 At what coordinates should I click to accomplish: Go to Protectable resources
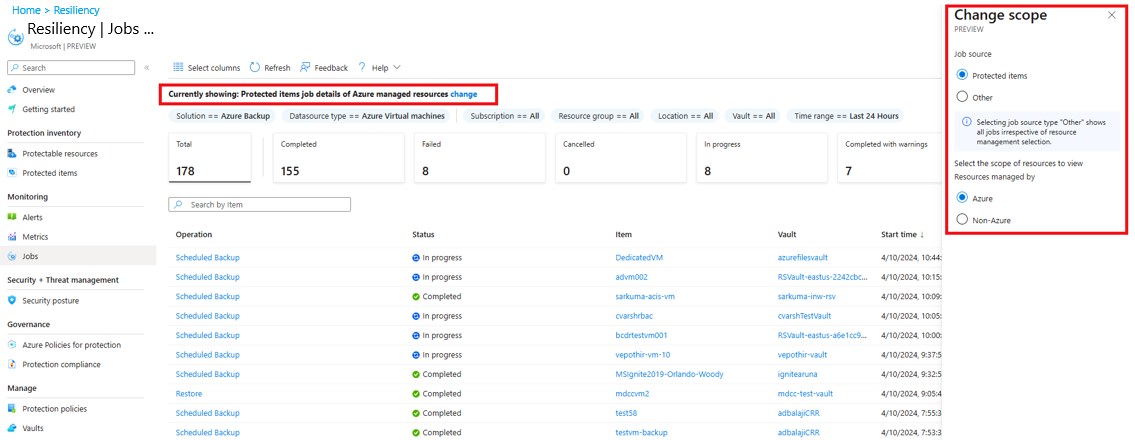click(59, 153)
